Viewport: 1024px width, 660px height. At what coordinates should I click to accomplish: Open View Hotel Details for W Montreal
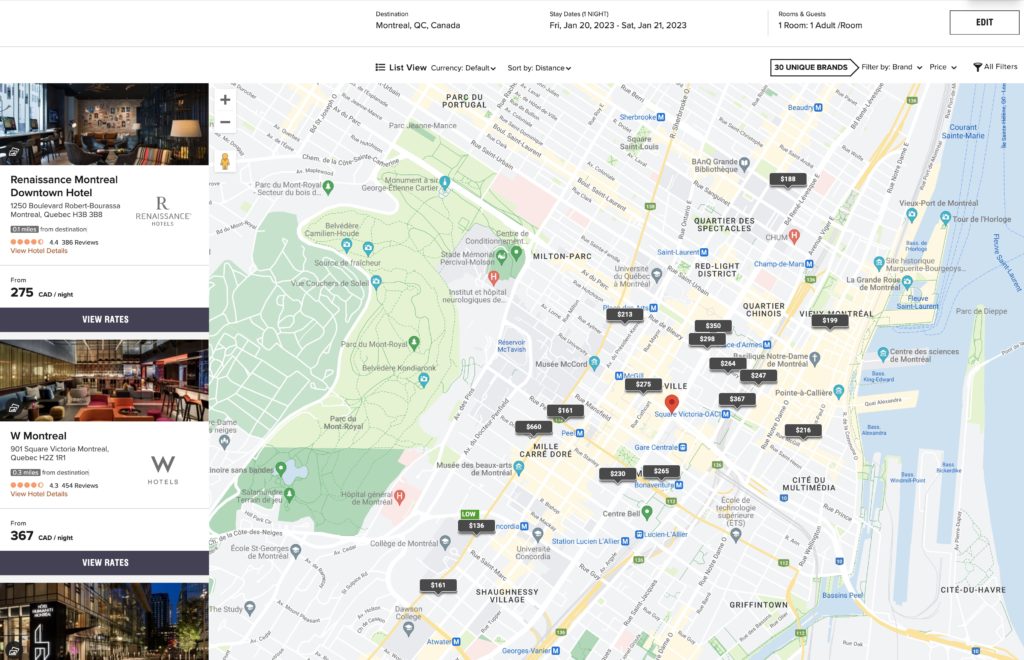(39, 494)
